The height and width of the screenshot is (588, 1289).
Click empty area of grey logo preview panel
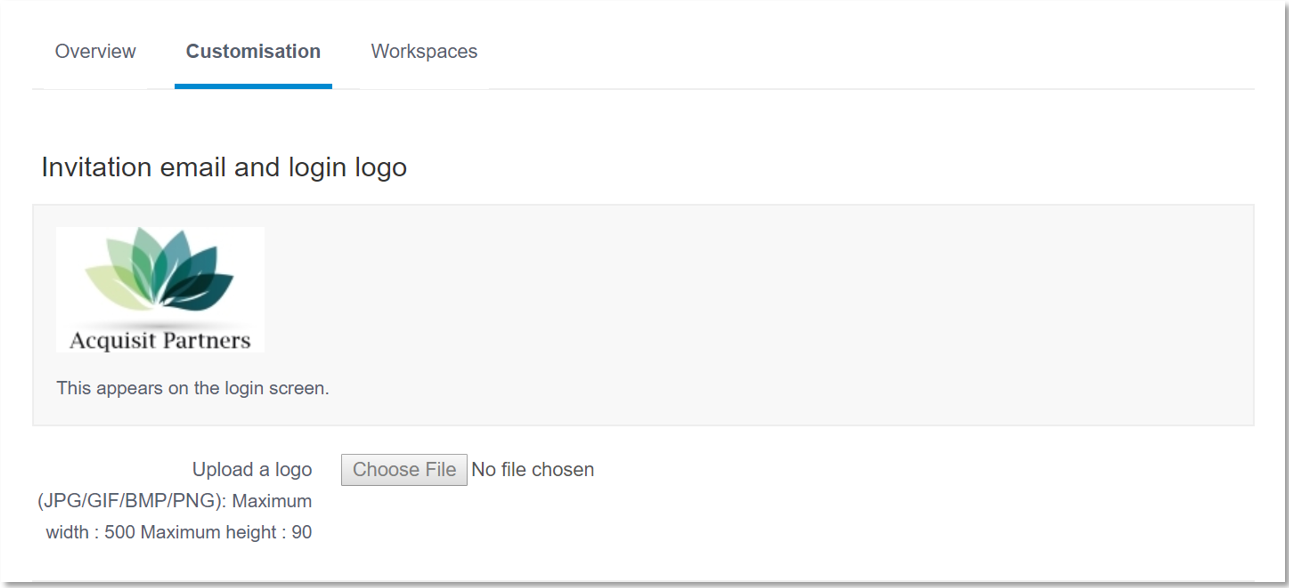point(750,315)
